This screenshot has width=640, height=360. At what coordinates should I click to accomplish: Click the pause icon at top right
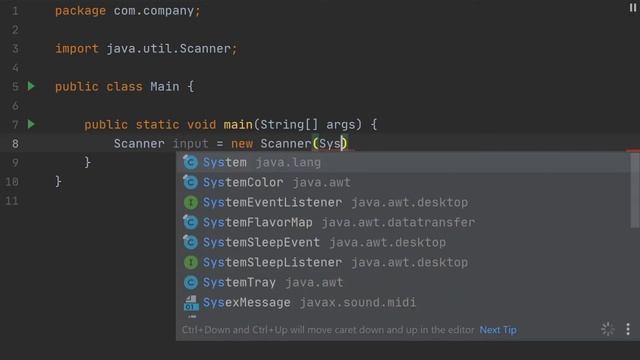[633, 7]
